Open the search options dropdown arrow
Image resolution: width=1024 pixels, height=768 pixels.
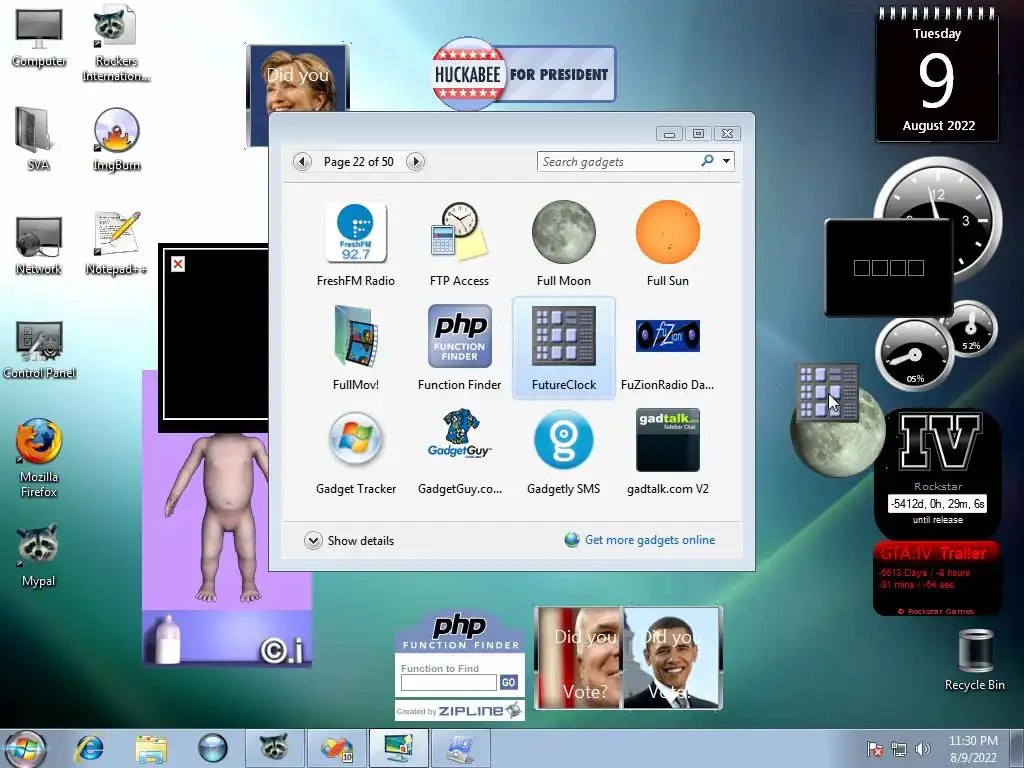click(x=726, y=161)
